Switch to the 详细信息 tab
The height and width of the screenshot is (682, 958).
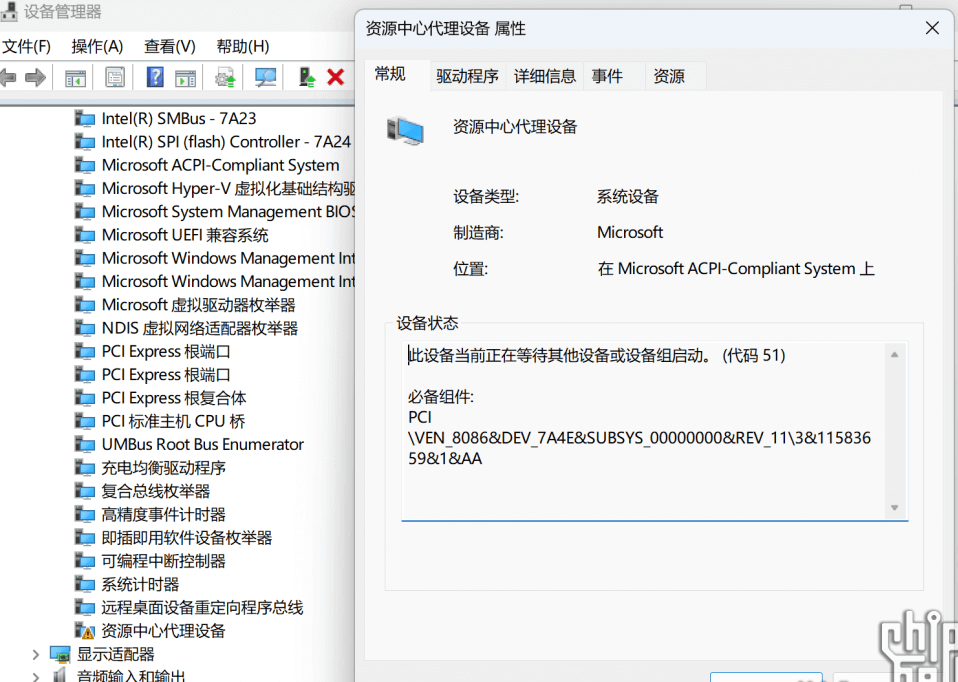coord(544,76)
